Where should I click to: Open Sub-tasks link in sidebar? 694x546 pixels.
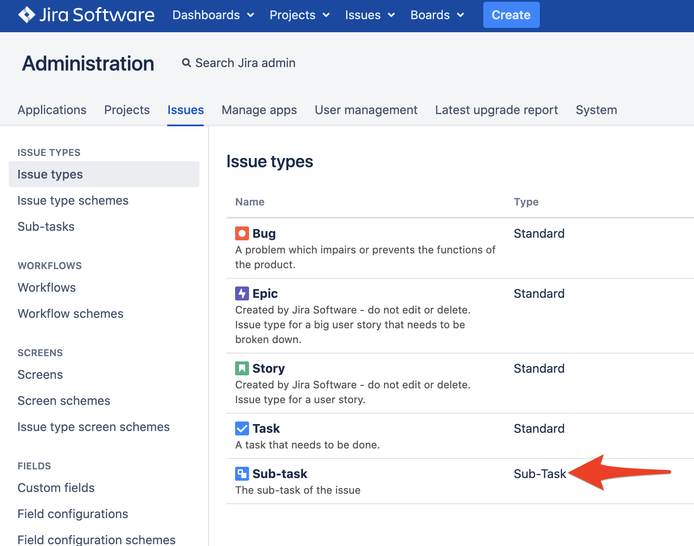click(46, 227)
